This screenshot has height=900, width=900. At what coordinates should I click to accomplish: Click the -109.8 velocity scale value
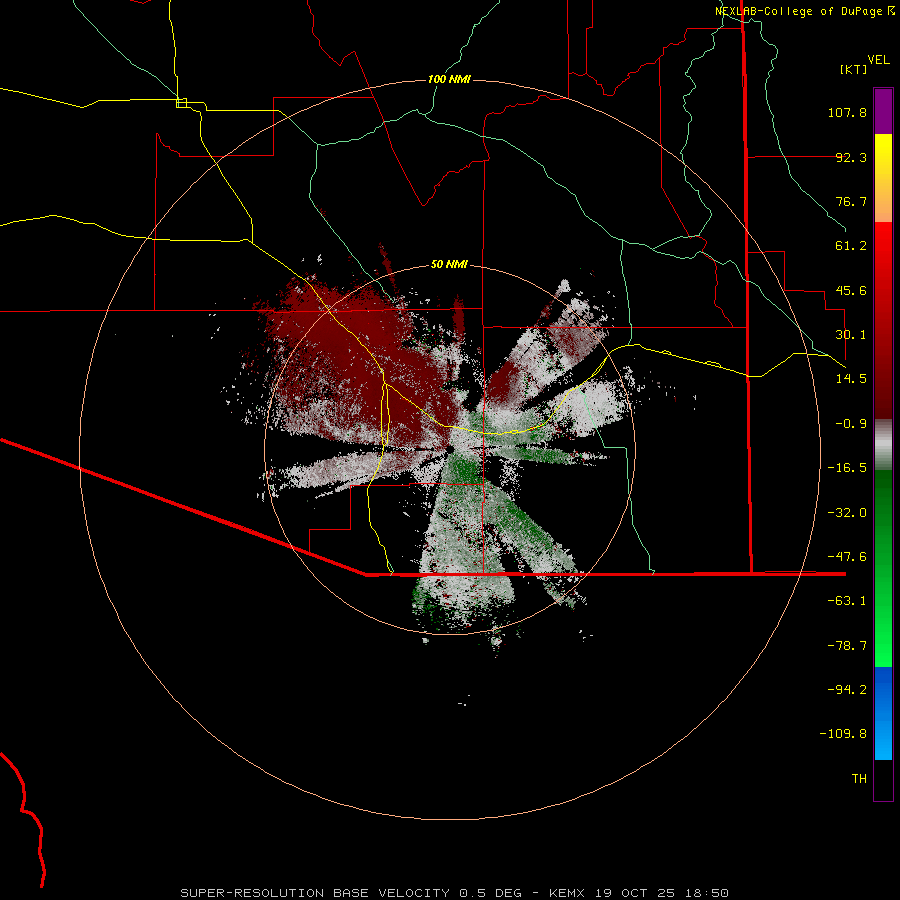tap(843, 734)
